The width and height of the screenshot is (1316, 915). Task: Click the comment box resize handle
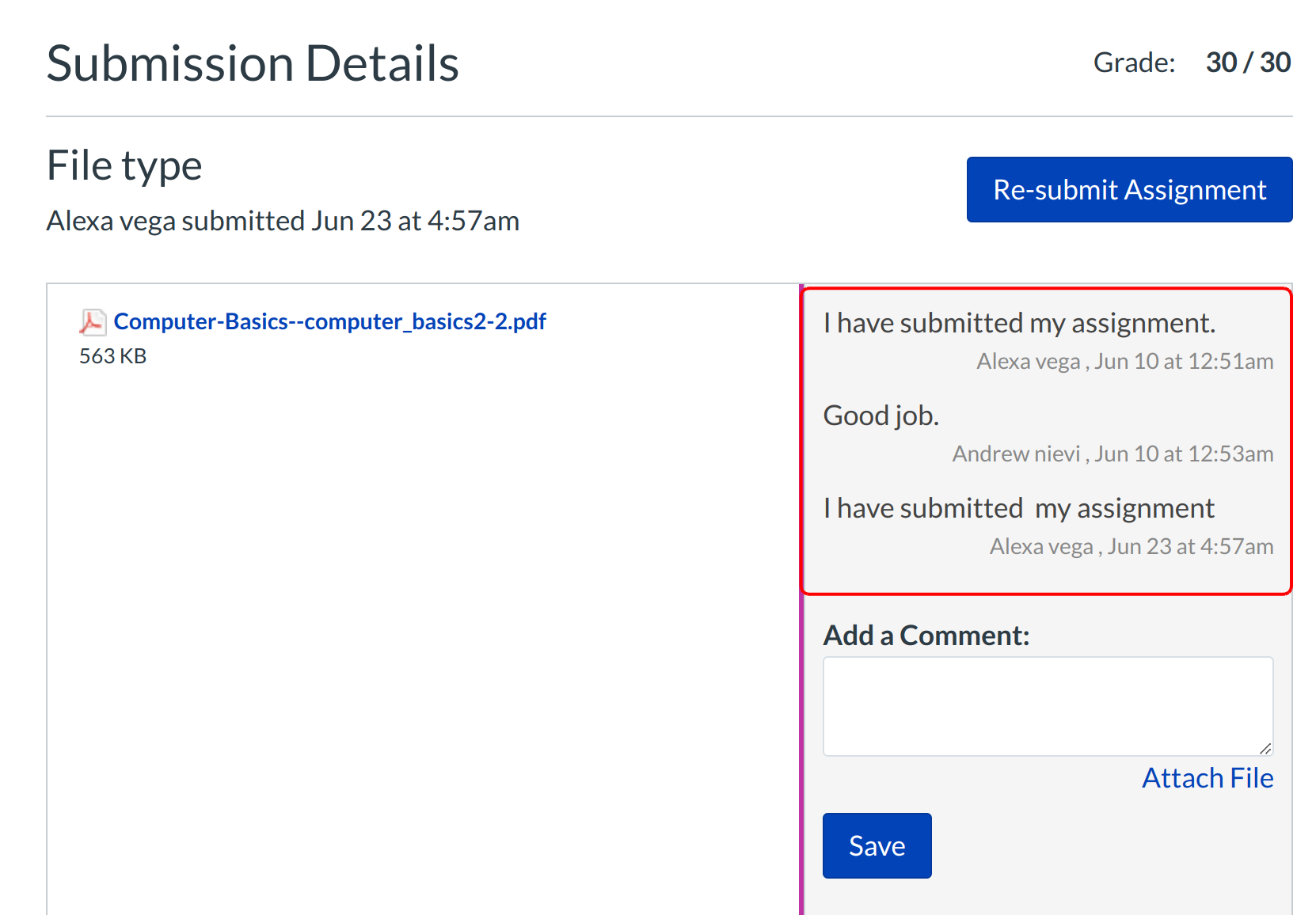(1265, 748)
